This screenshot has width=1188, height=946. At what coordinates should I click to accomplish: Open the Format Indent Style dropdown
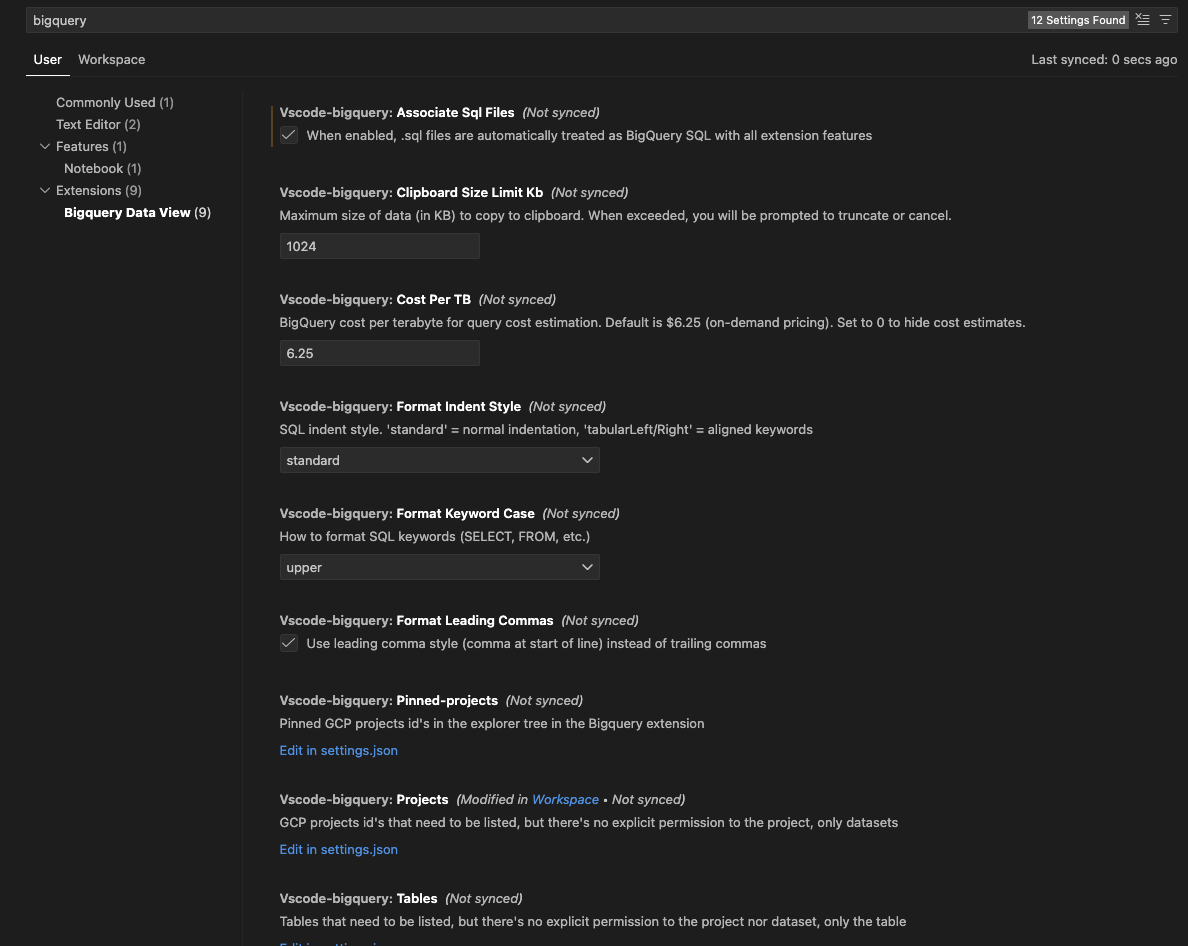(439, 460)
